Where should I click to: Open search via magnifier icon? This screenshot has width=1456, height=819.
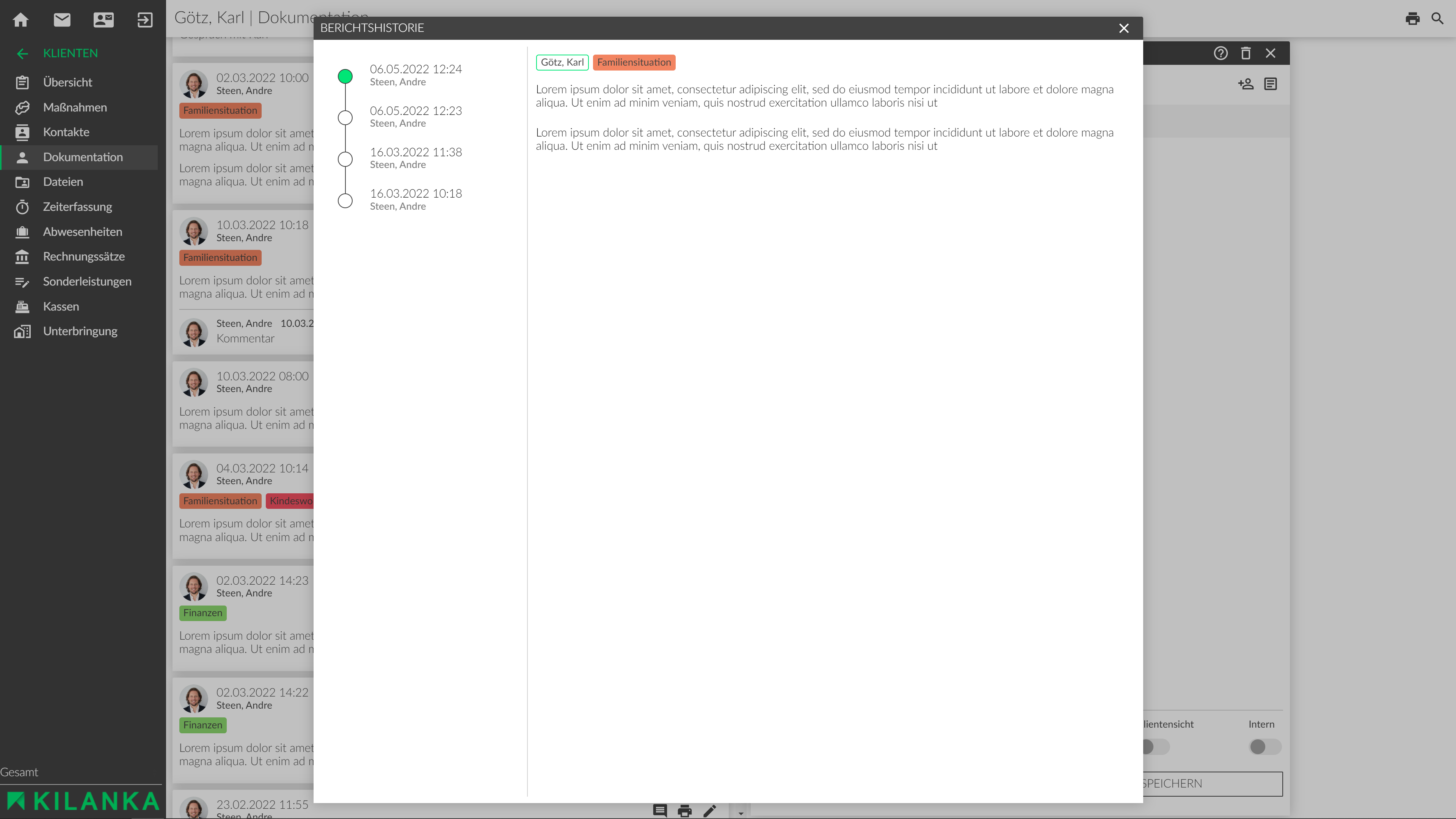click(1437, 19)
